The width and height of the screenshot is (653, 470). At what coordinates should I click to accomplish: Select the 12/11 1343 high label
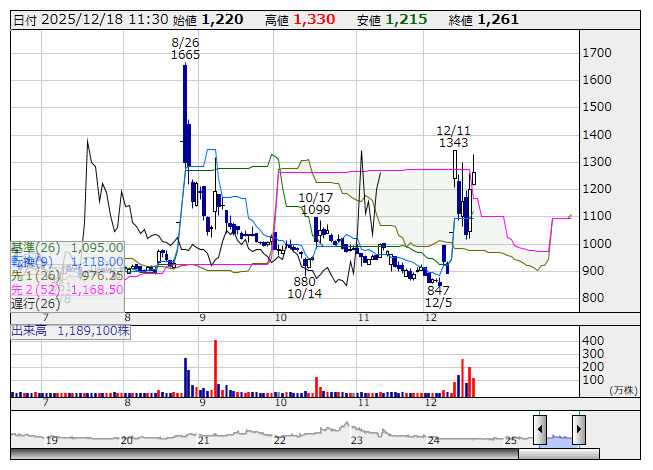(454, 137)
